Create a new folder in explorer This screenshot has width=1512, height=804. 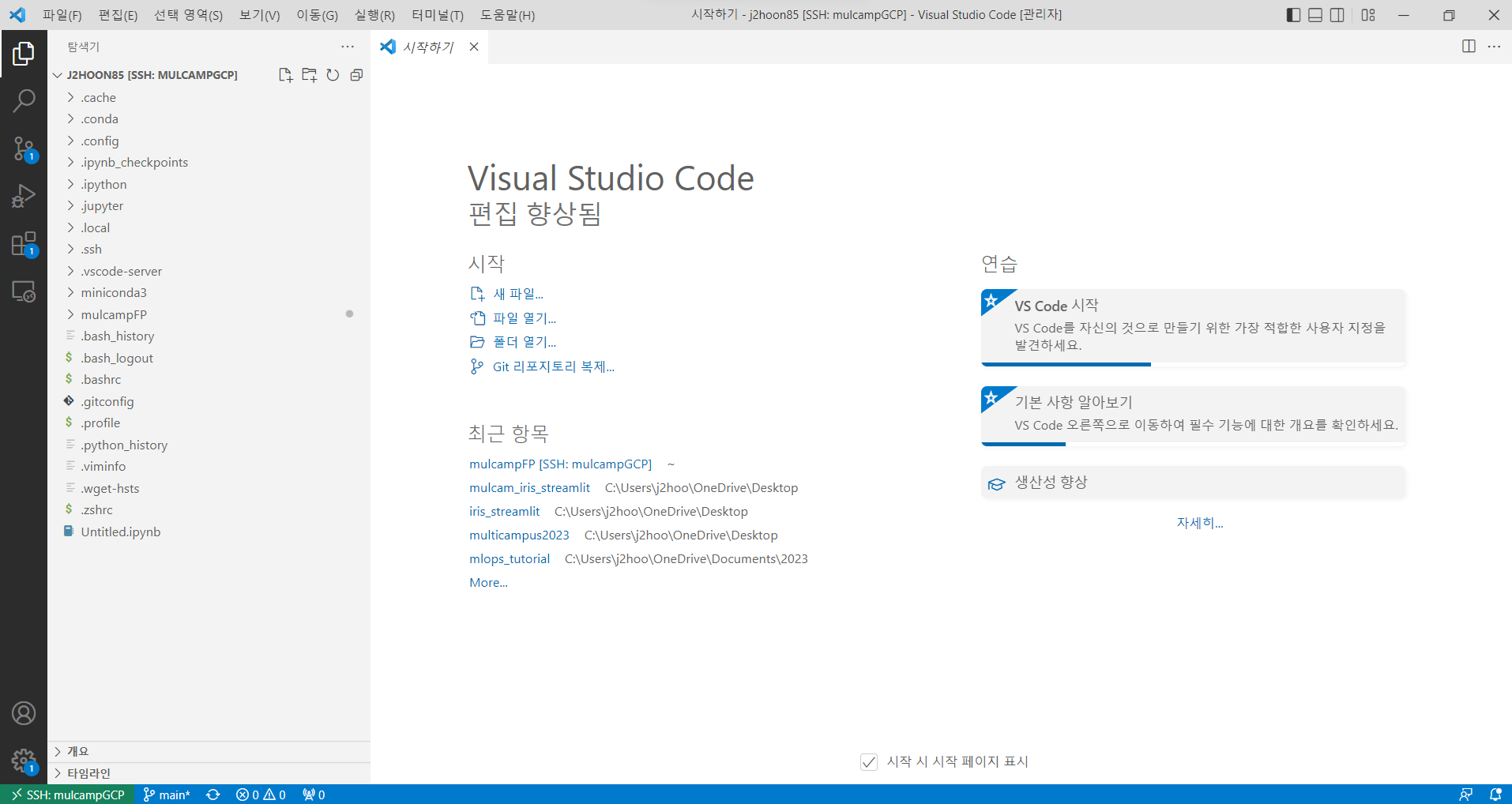[x=309, y=75]
